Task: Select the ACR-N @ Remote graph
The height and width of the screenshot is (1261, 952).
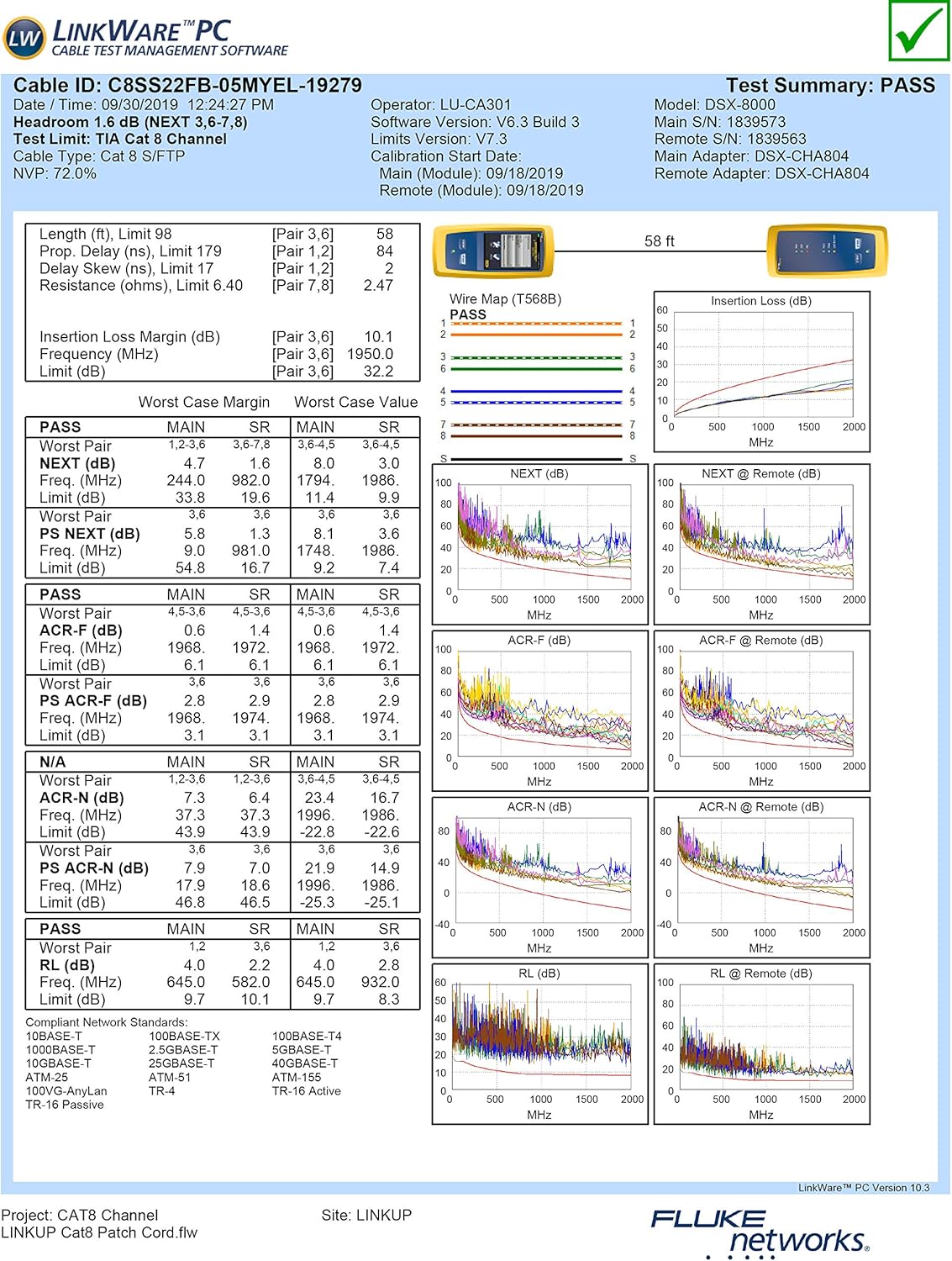Action: 761,877
